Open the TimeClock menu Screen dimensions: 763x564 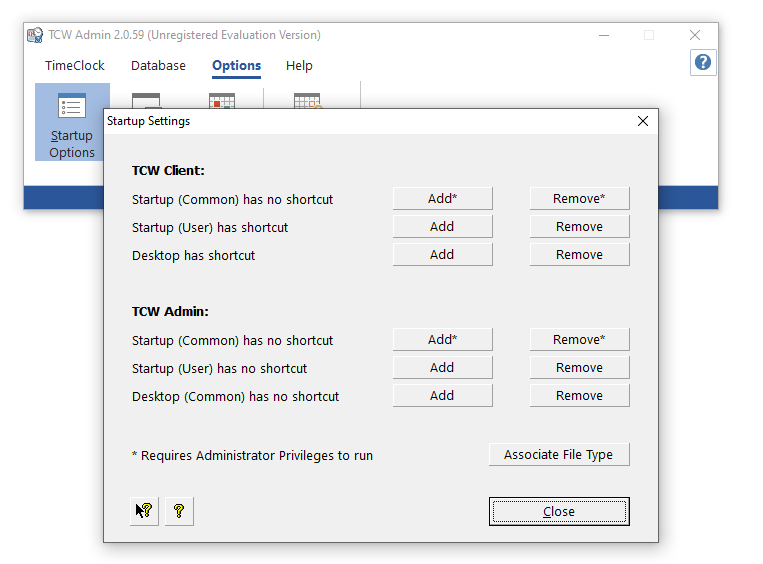click(x=75, y=66)
